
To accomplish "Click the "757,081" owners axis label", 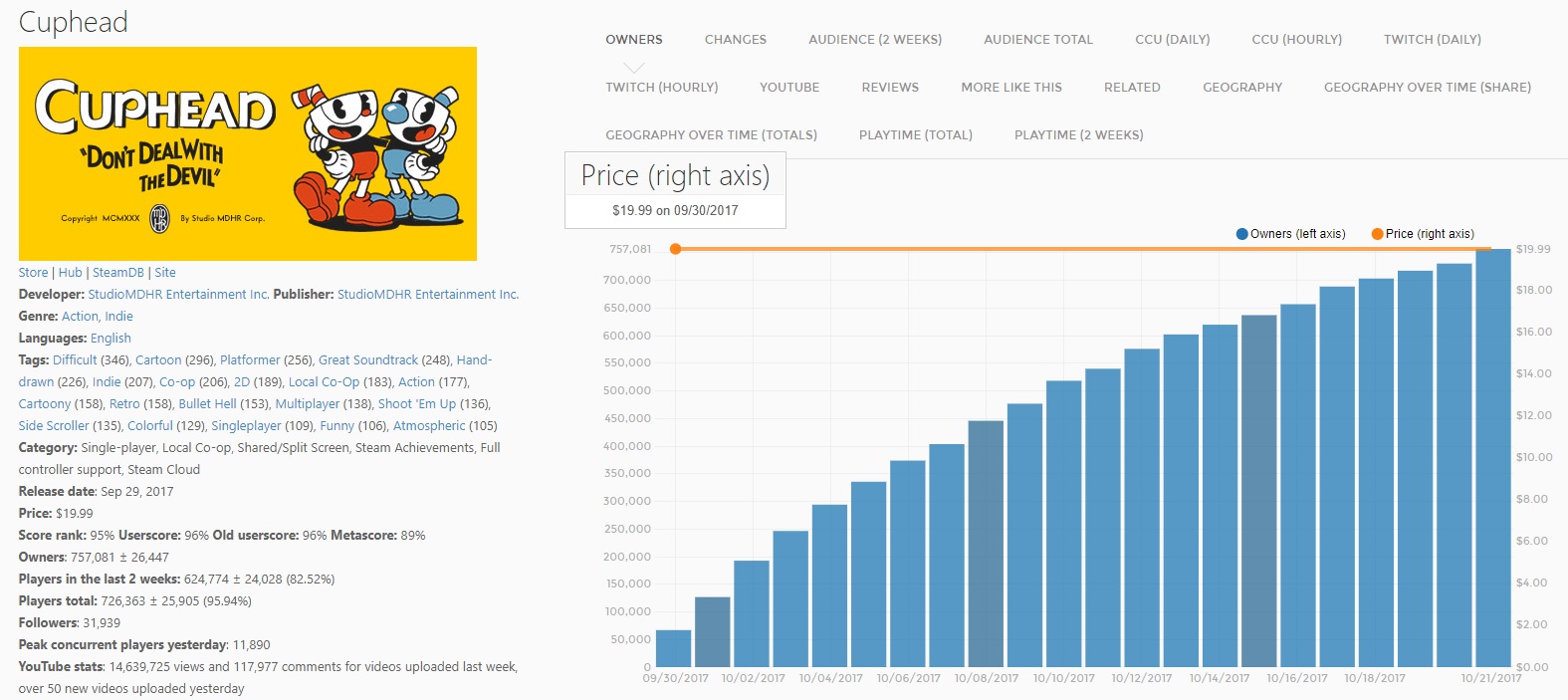I will pos(630,249).
